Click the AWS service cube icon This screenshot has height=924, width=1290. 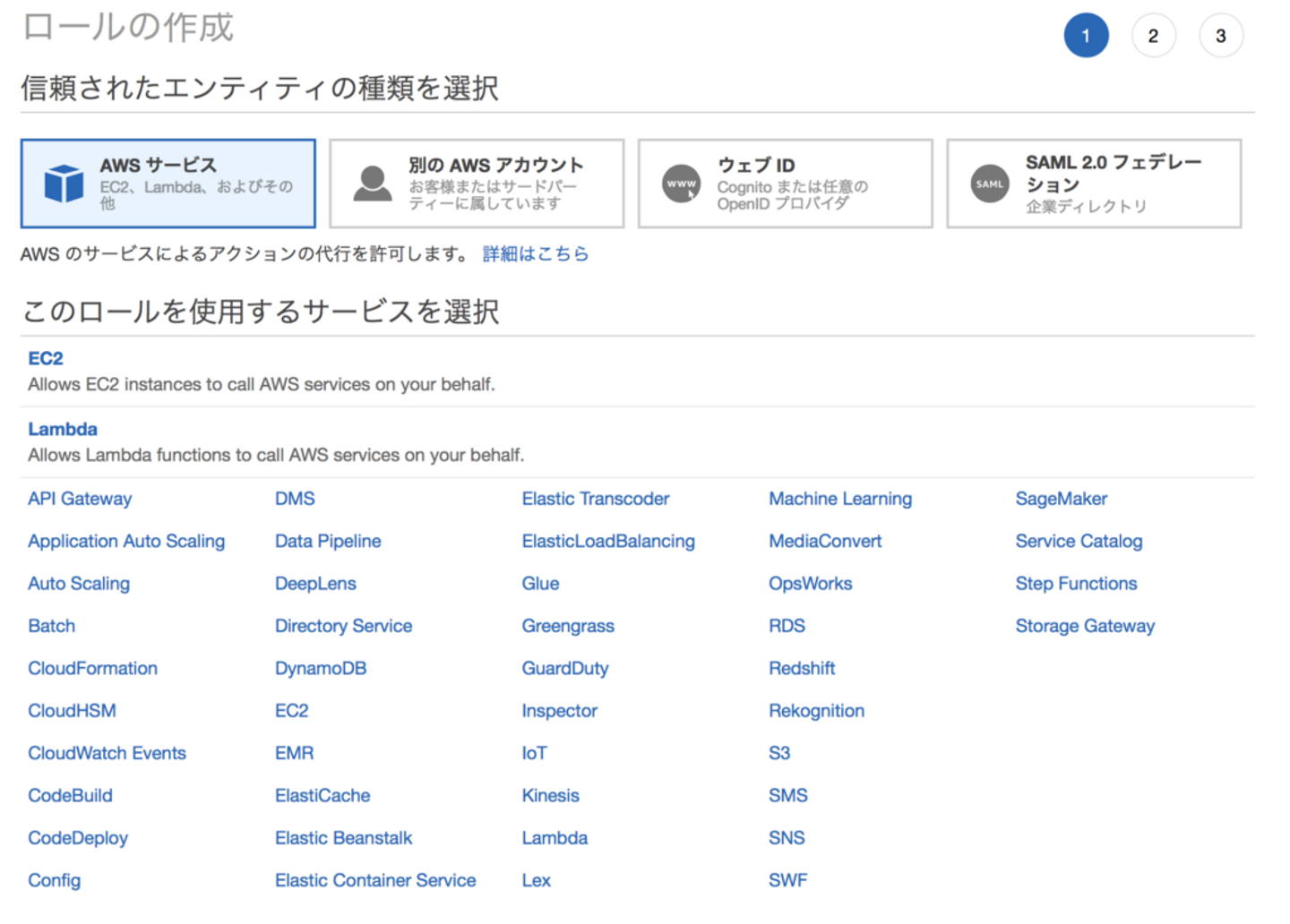pyautogui.click(x=64, y=184)
